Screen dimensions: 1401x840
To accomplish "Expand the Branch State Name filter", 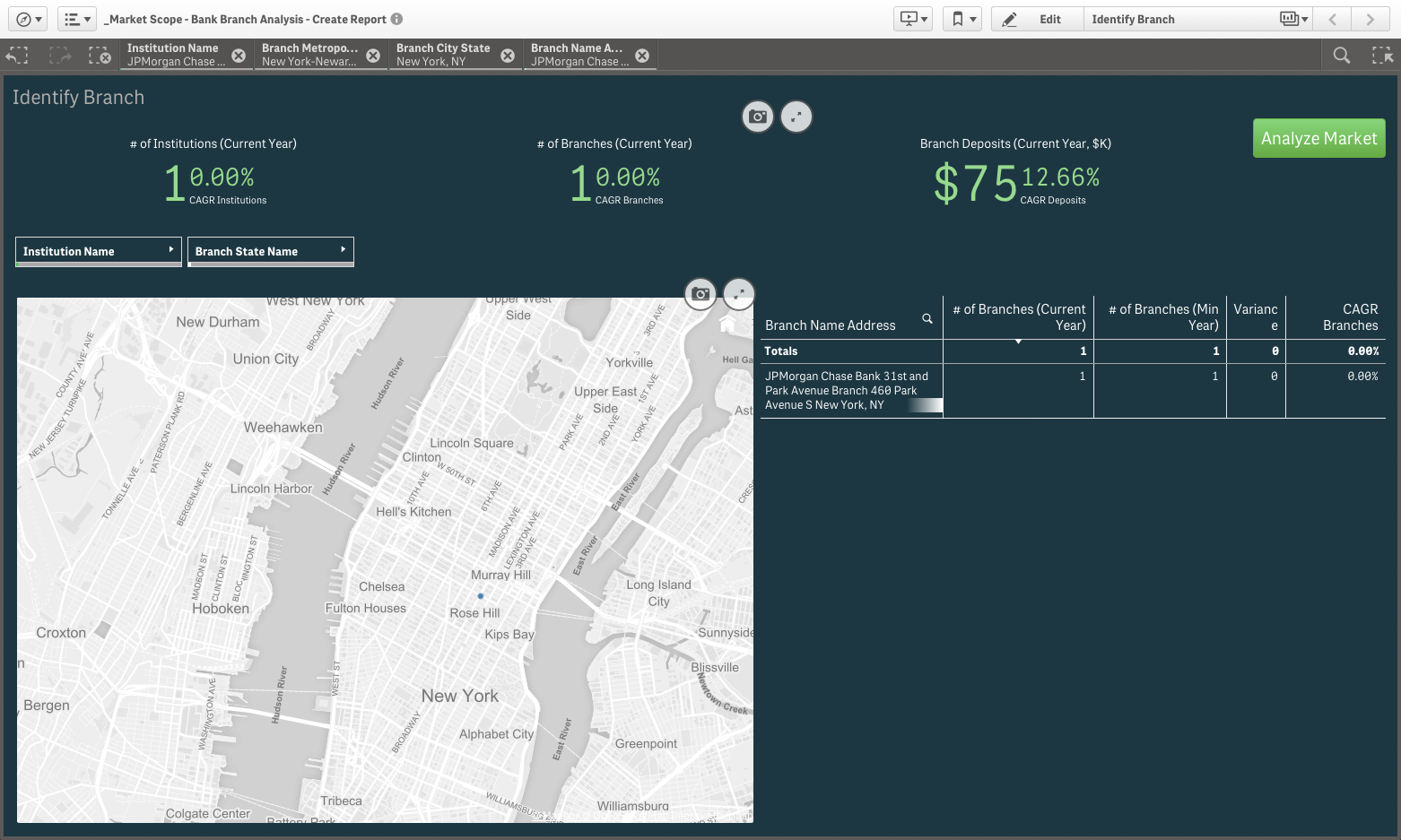I will [x=270, y=251].
